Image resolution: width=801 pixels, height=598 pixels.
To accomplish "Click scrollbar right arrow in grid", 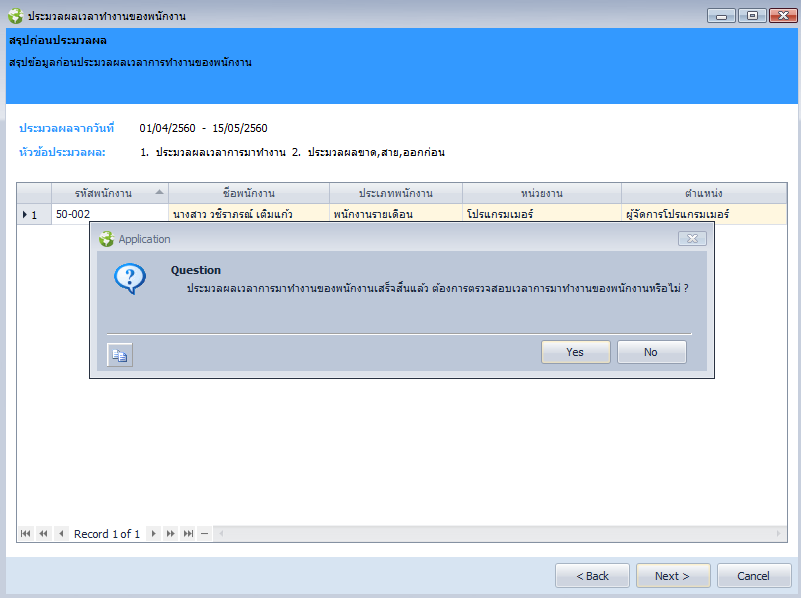I will pyautogui.click(x=779, y=534).
